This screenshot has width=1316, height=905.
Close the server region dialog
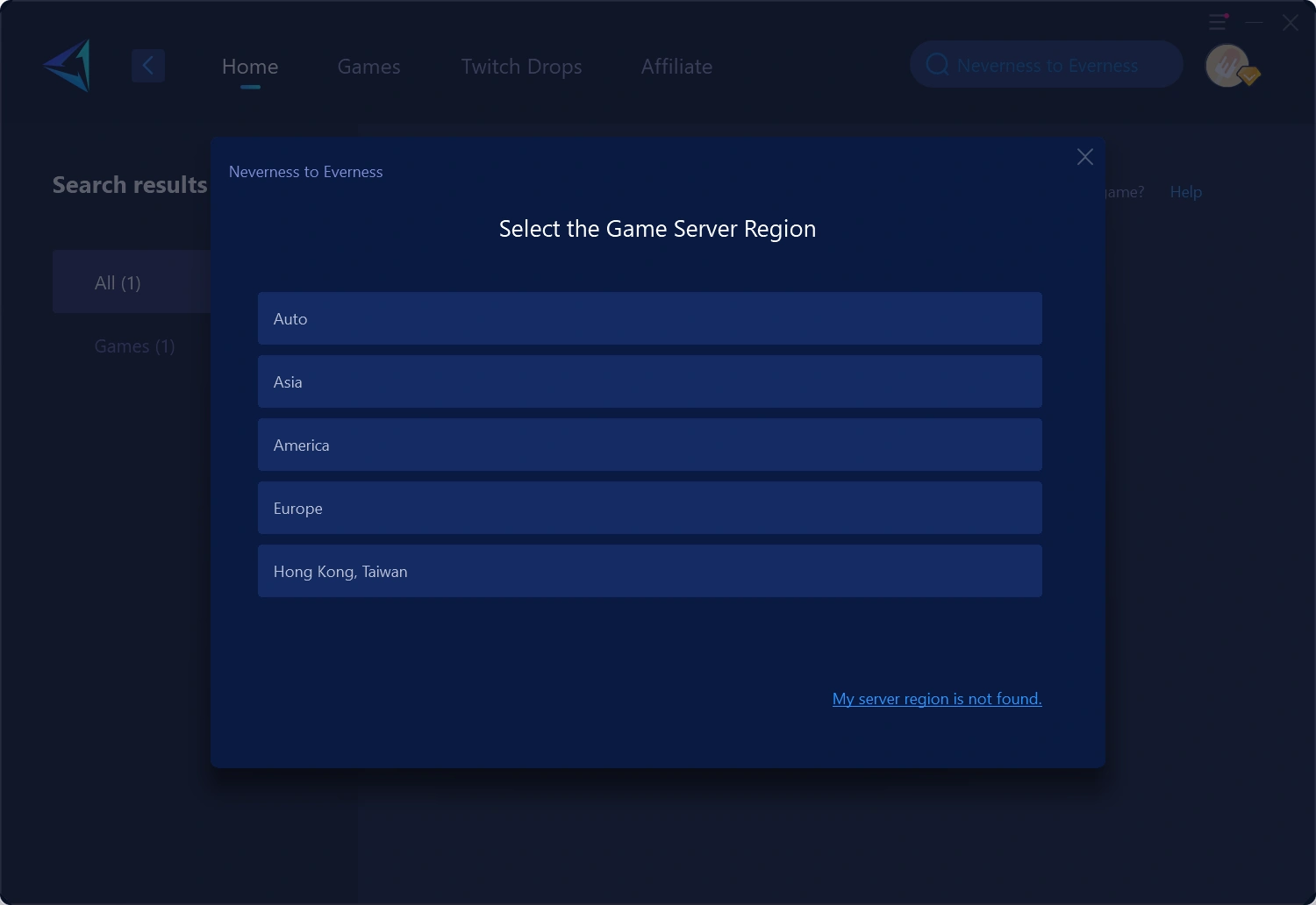point(1085,157)
